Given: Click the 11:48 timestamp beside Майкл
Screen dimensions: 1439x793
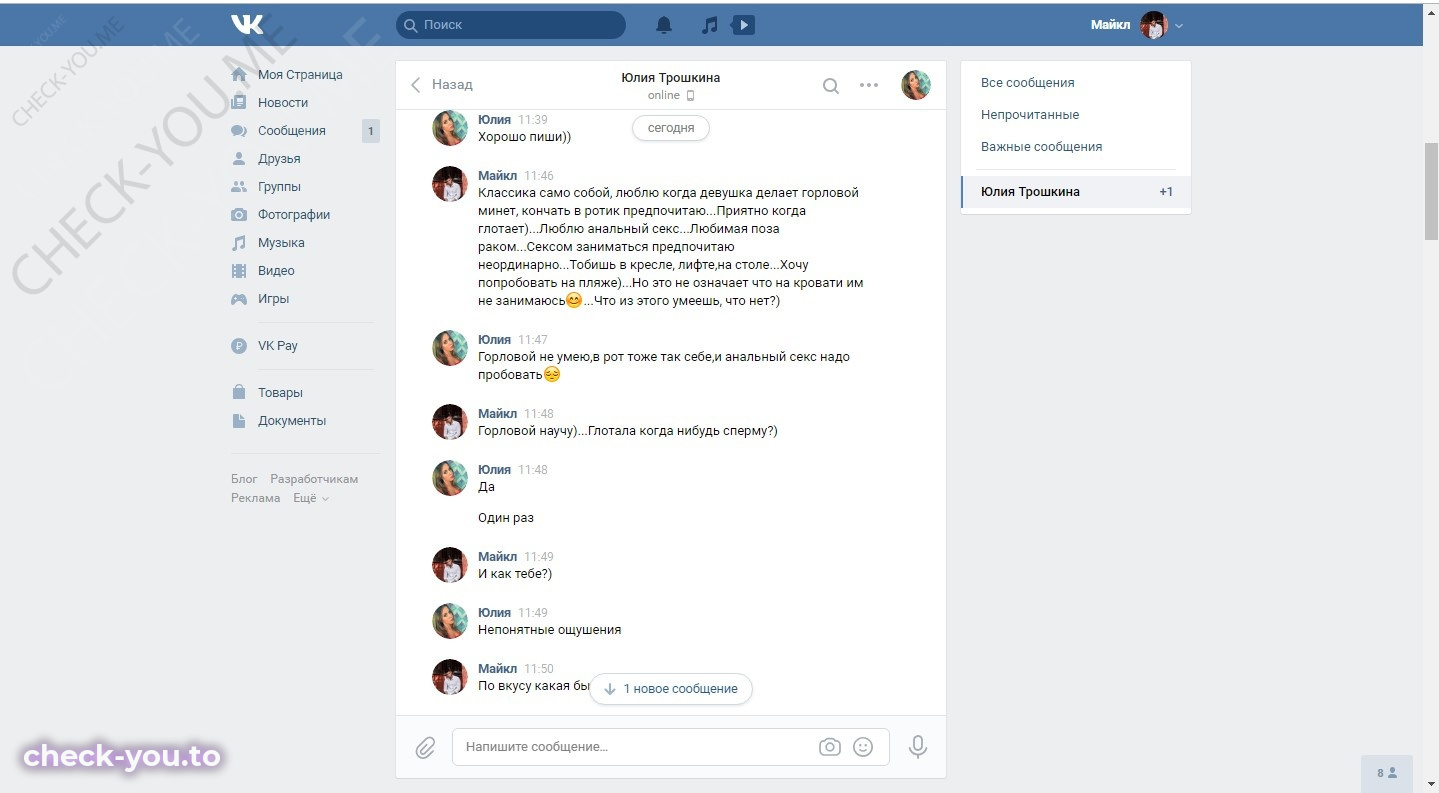Looking at the screenshot, I should coord(539,414).
